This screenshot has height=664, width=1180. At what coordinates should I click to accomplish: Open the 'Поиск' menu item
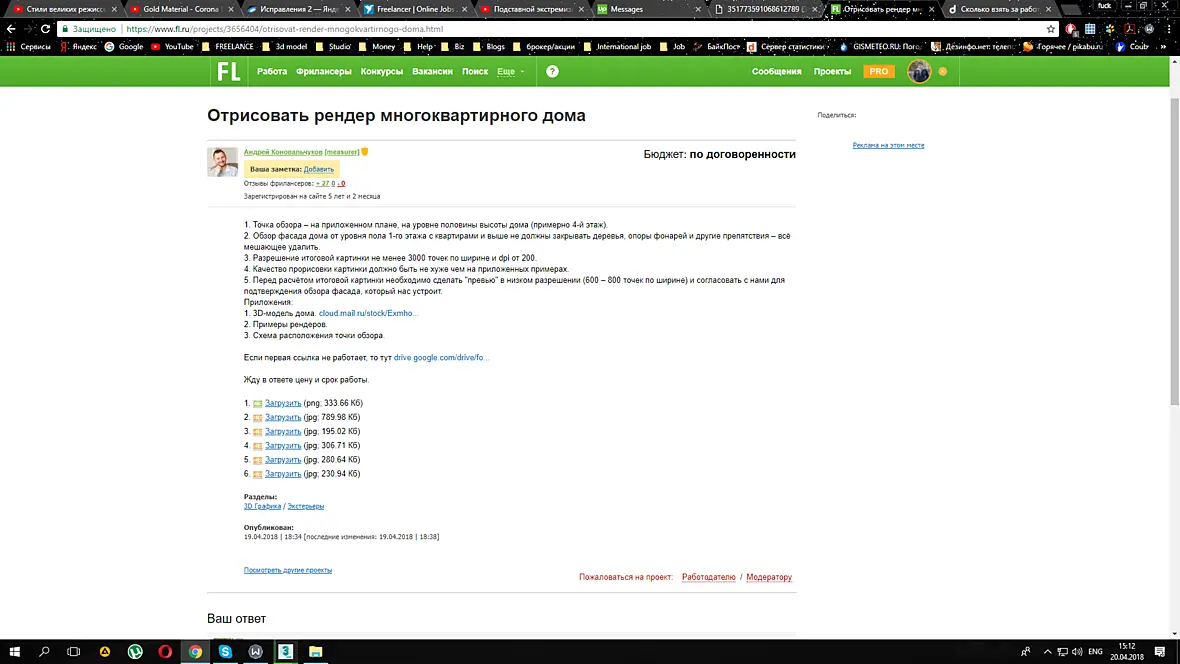click(x=475, y=72)
